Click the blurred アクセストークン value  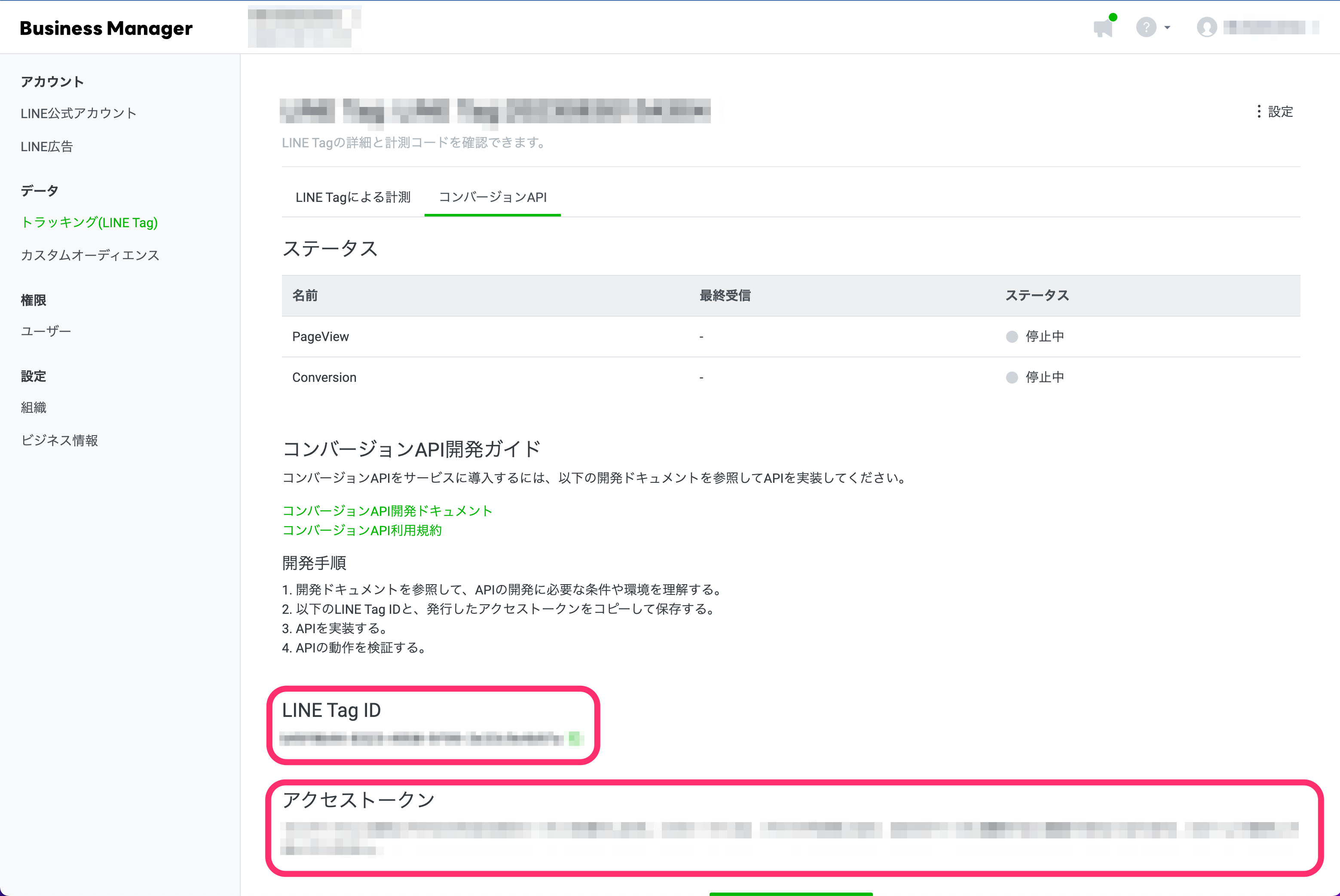coord(789,838)
